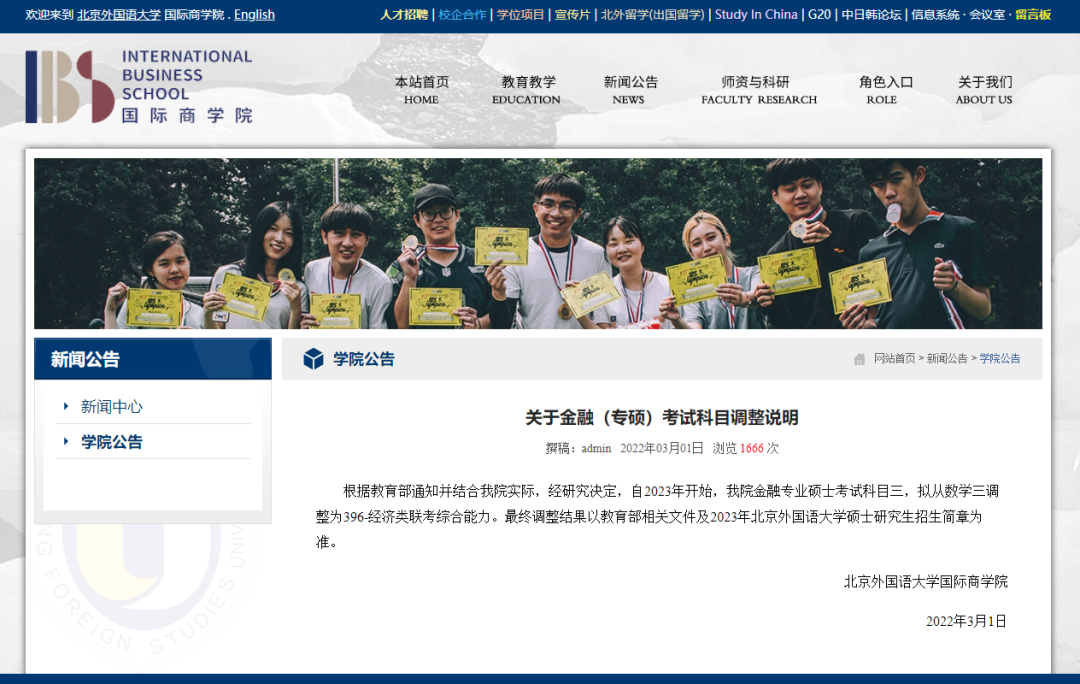
Task: Switch the site to English
Action: [x=254, y=15]
